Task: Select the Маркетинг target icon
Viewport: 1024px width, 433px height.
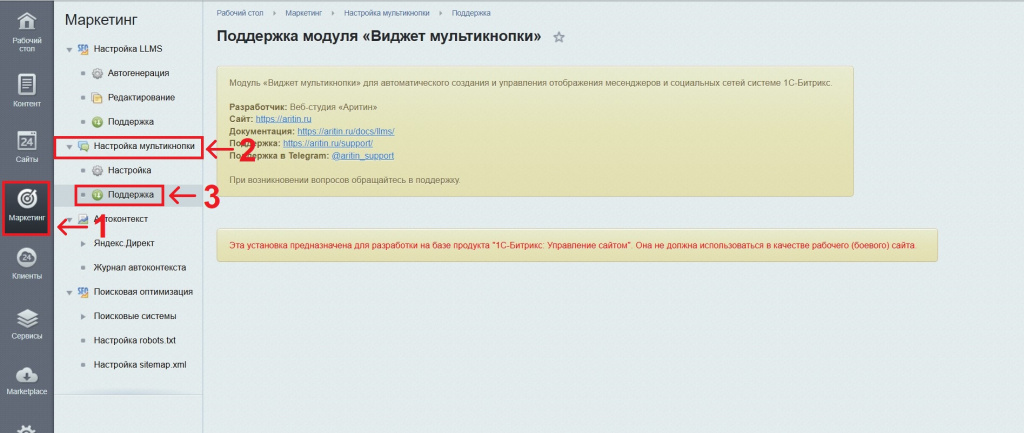Action: pyautogui.click(x=27, y=199)
